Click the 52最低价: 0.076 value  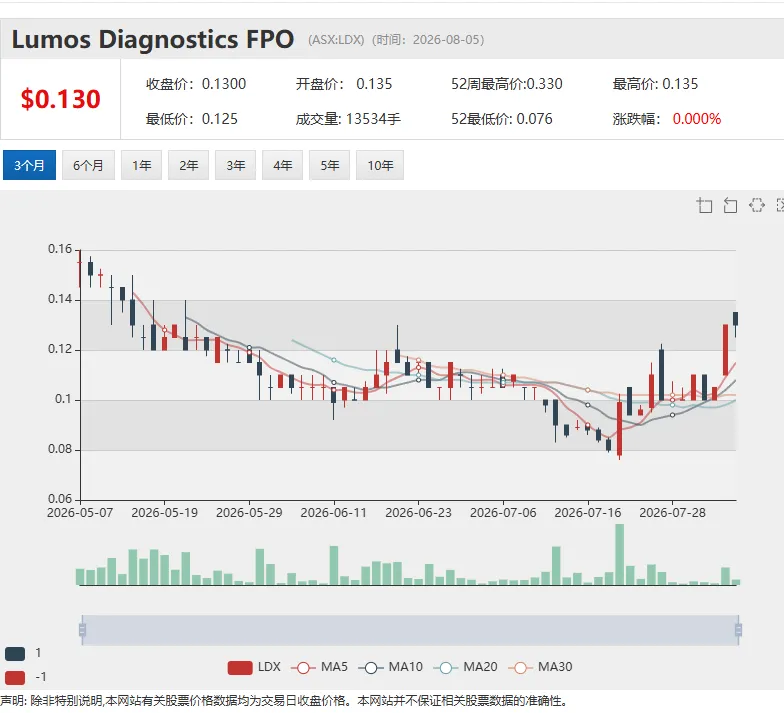click(502, 119)
